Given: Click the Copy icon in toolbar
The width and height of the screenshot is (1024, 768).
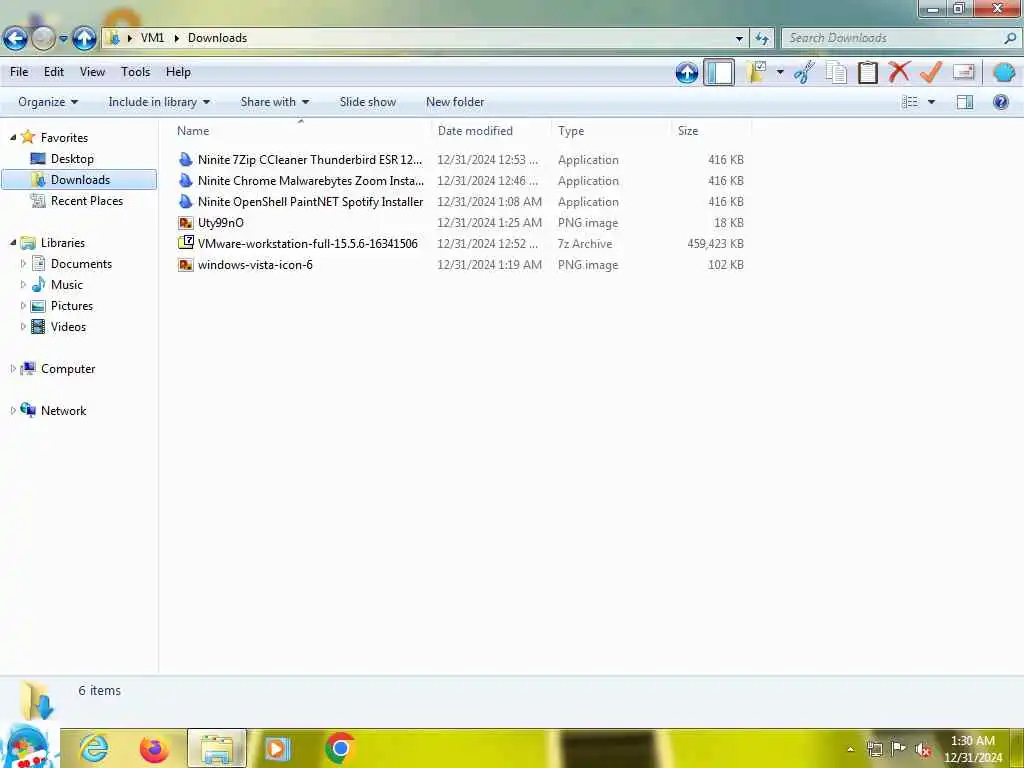Looking at the screenshot, I should coord(836,72).
